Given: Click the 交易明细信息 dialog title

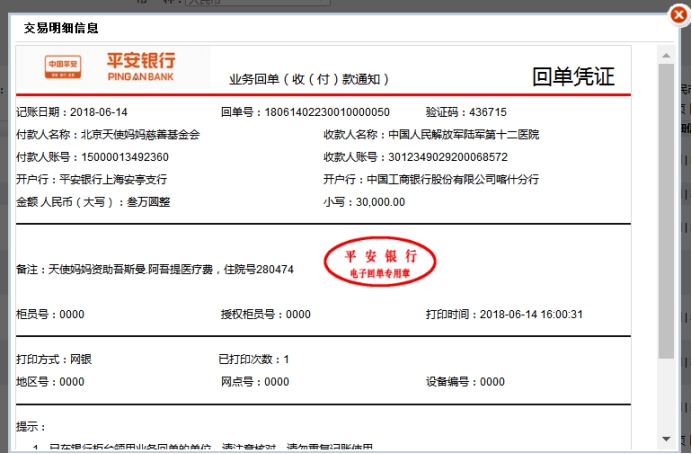Looking at the screenshot, I should 61,28.
